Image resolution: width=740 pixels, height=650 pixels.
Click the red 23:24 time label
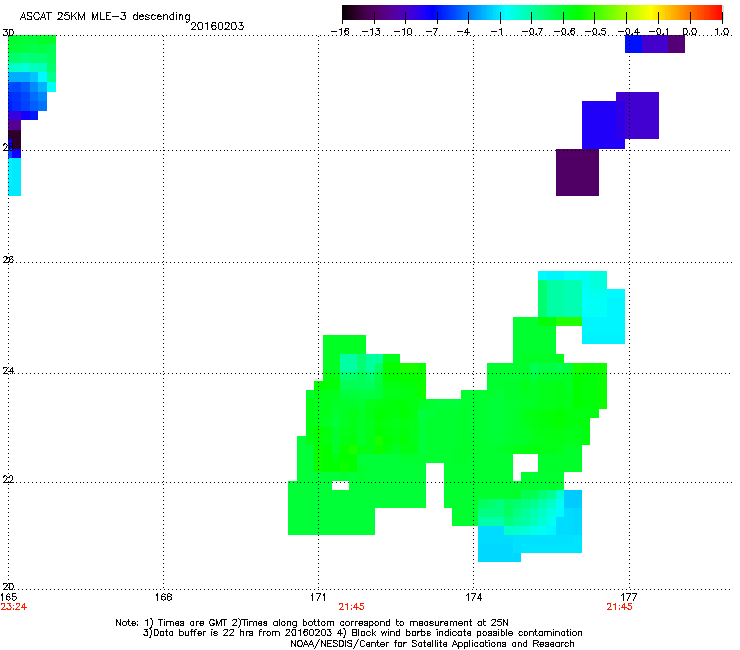[14, 607]
